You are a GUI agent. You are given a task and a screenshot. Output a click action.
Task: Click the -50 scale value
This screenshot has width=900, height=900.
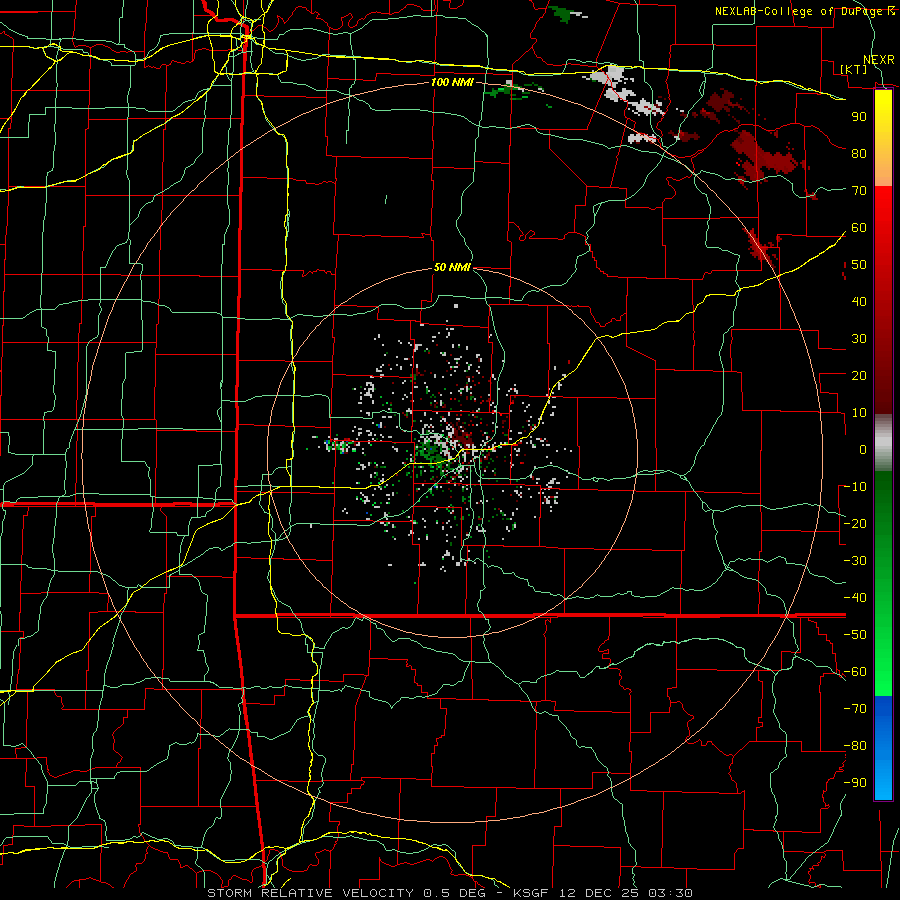click(855, 635)
